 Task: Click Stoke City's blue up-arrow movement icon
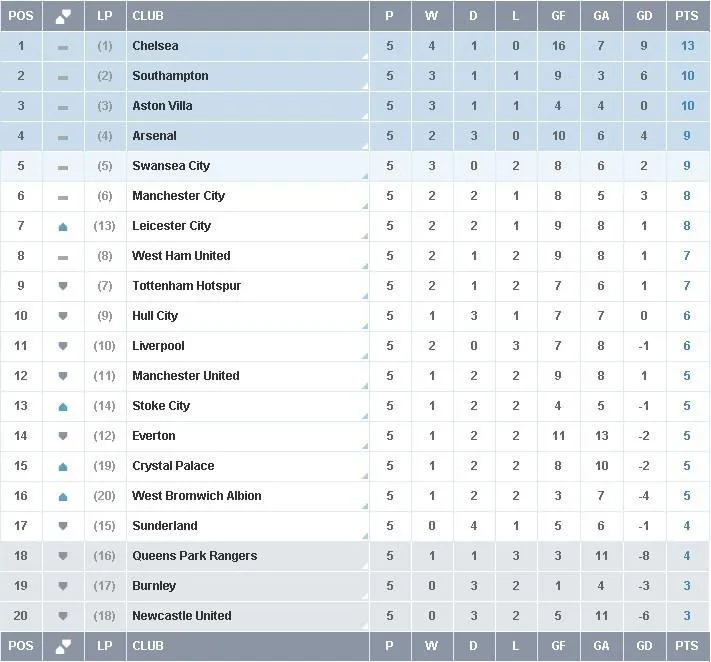pos(63,407)
